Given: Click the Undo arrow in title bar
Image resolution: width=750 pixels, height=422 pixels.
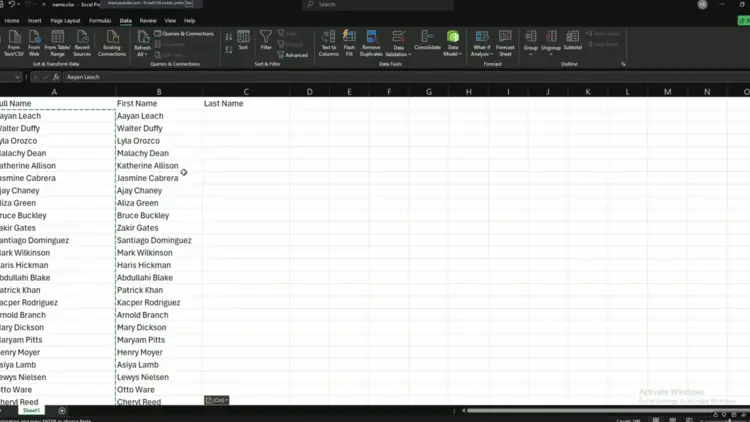Looking at the screenshot, I should (x=11, y=4).
